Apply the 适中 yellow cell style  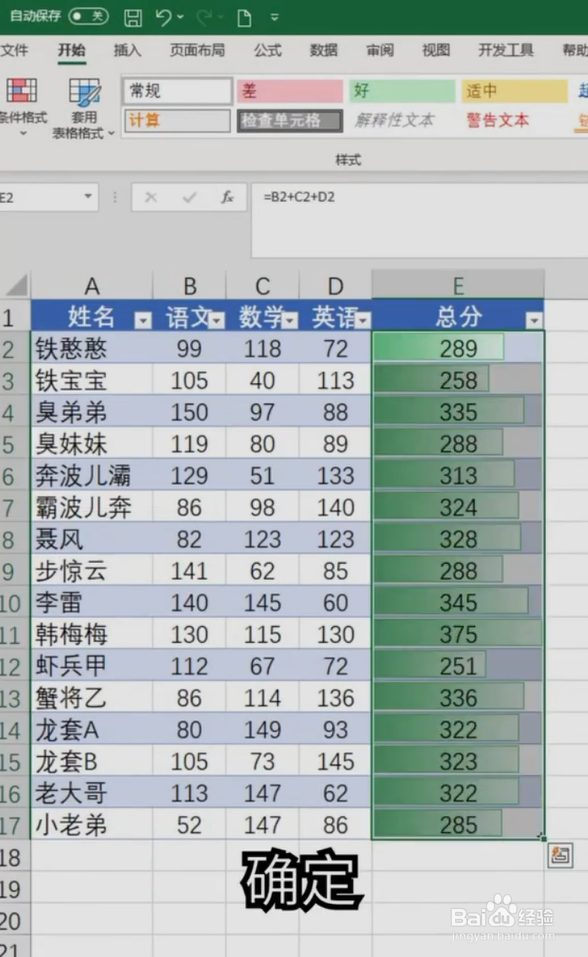click(x=514, y=91)
